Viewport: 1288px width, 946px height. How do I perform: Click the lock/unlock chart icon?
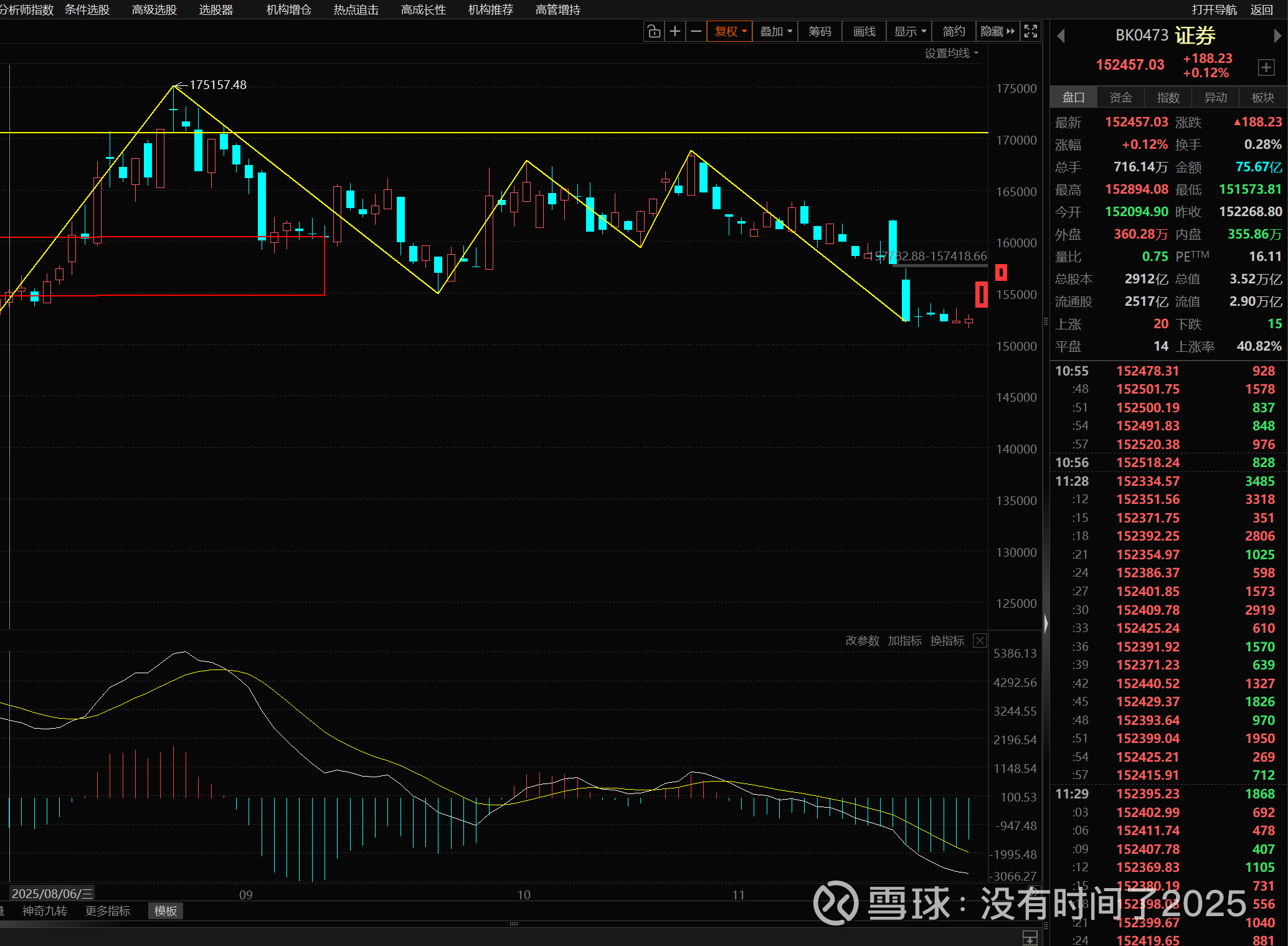click(654, 31)
